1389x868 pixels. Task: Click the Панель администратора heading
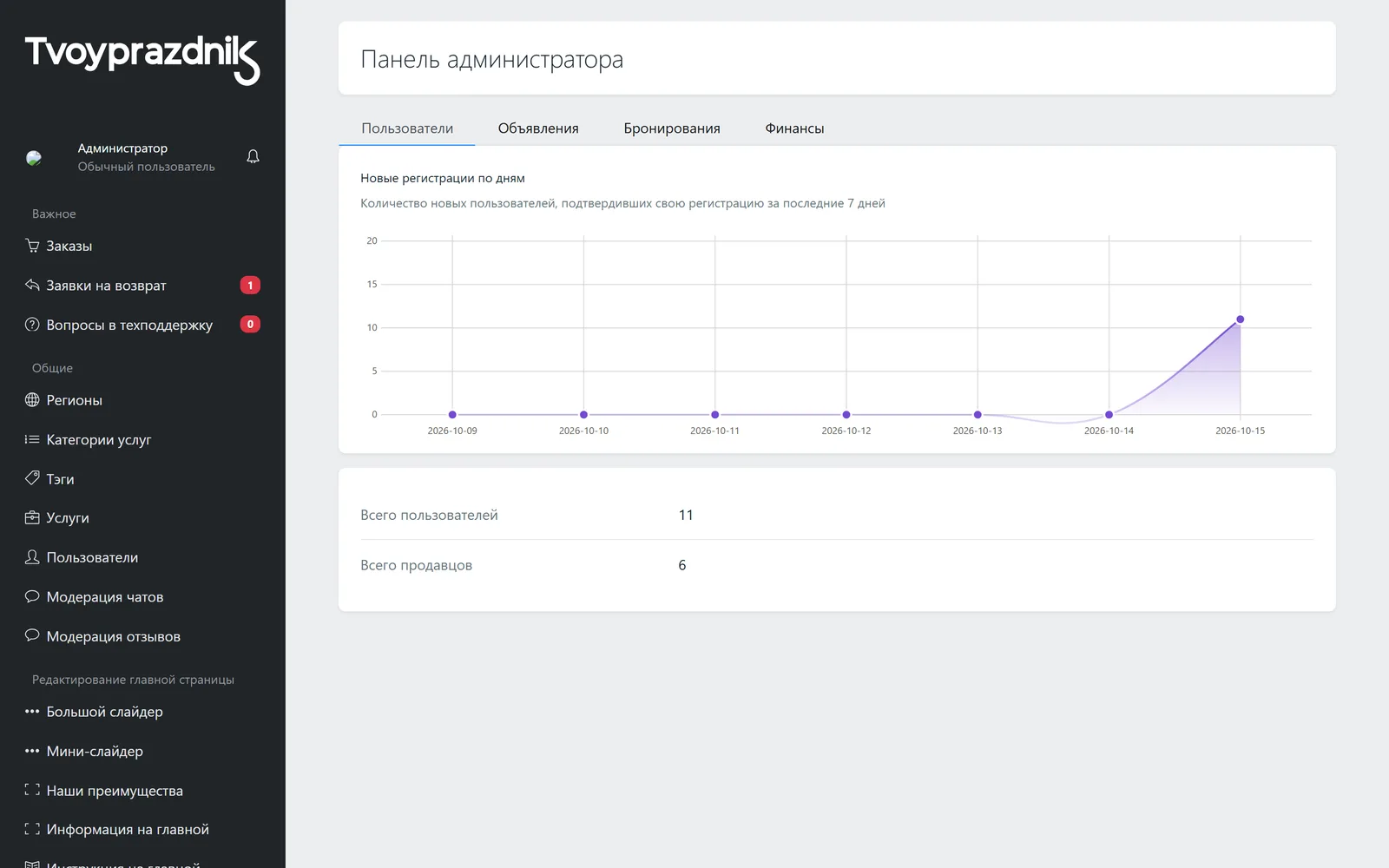click(491, 59)
